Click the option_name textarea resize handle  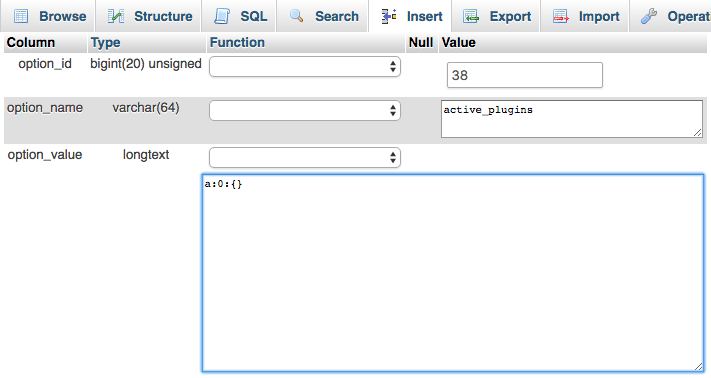click(698, 133)
